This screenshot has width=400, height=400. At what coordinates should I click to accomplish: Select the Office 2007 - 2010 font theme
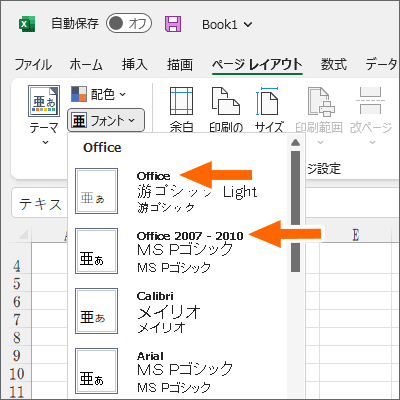[177, 251]
